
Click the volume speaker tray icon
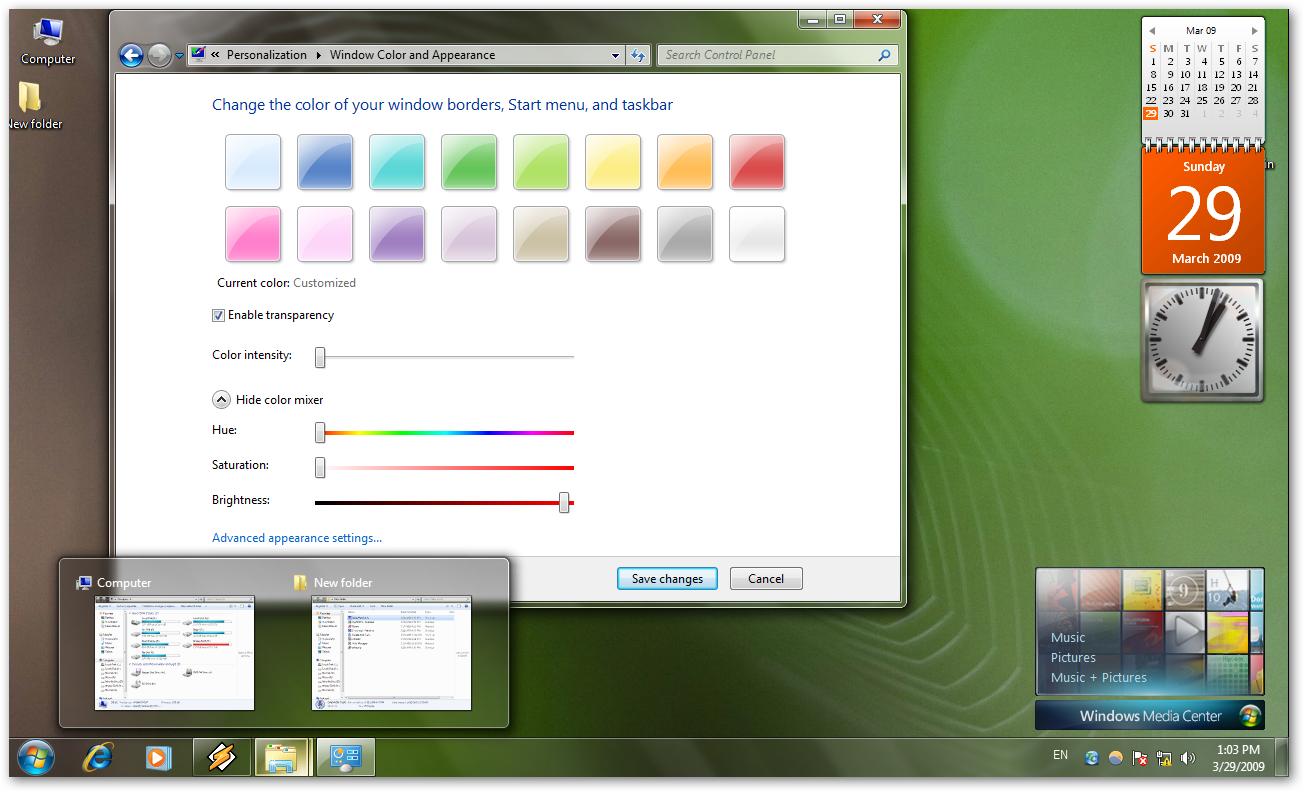tap(1188, 758)
